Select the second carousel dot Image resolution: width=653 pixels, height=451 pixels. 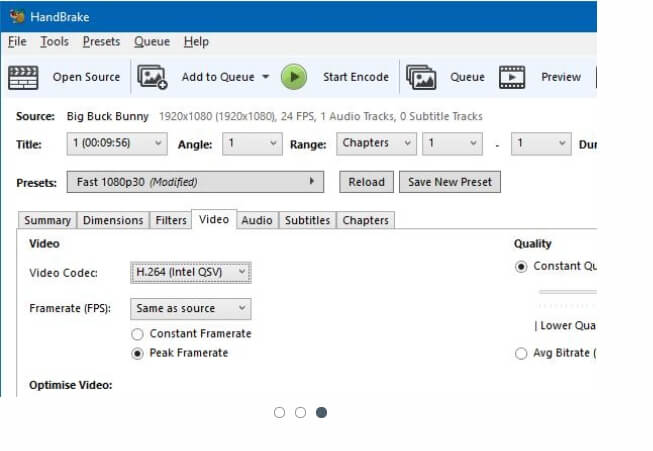click(x=300, y=412)
